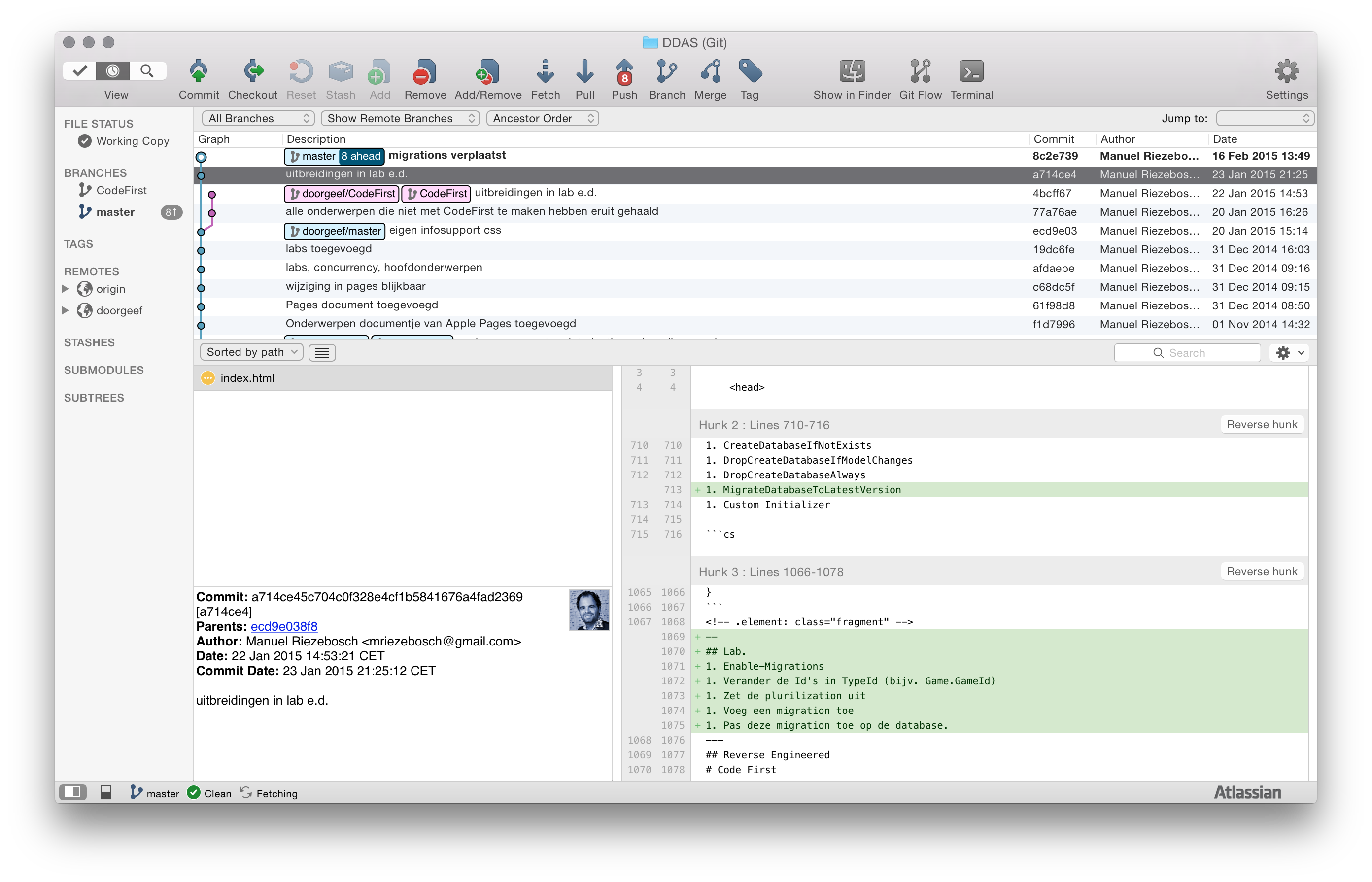Image resolution: width=1372 pixels, height=882 pixels.
Task: Click the Date column header
Action: [1224, 139]
